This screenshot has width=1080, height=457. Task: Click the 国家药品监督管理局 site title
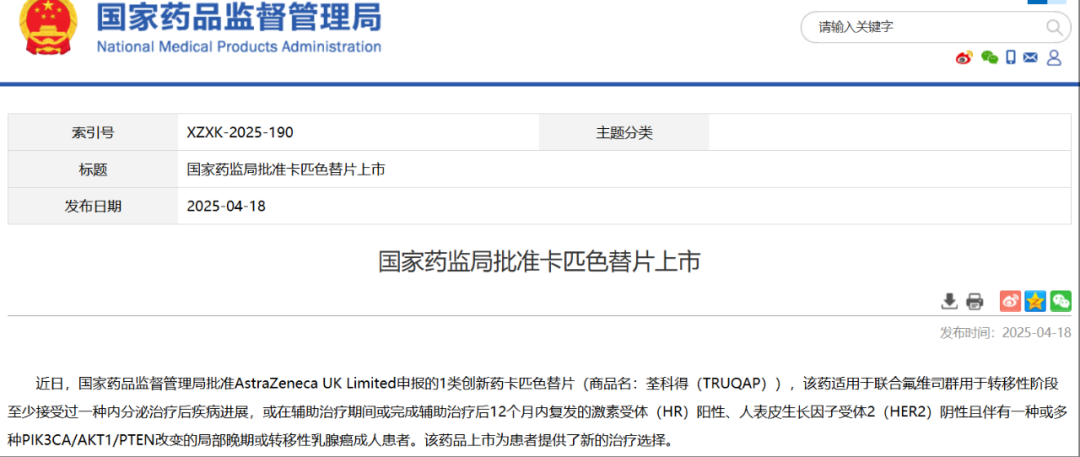(238, 17)
